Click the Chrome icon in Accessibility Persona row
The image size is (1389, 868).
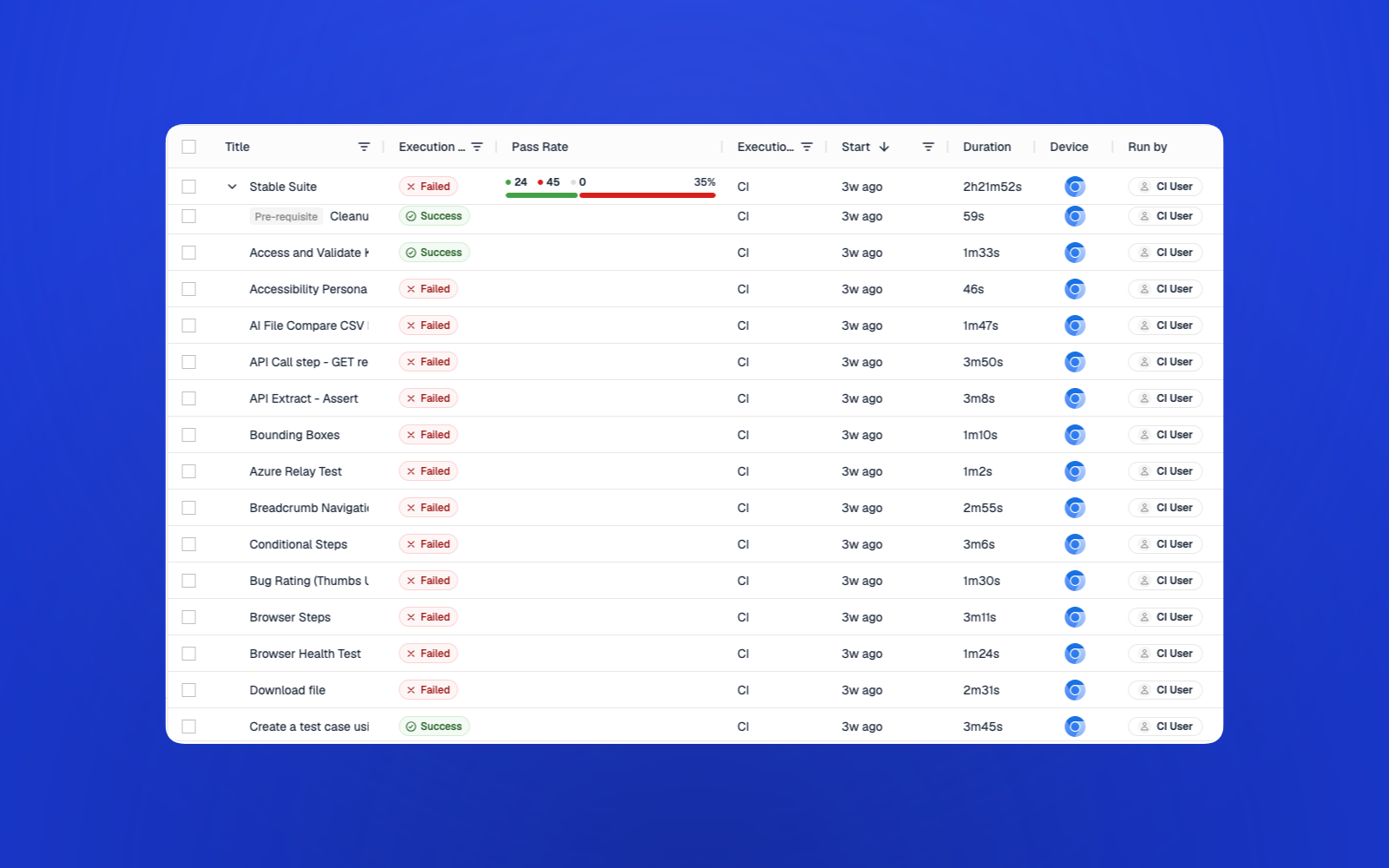1075,289
